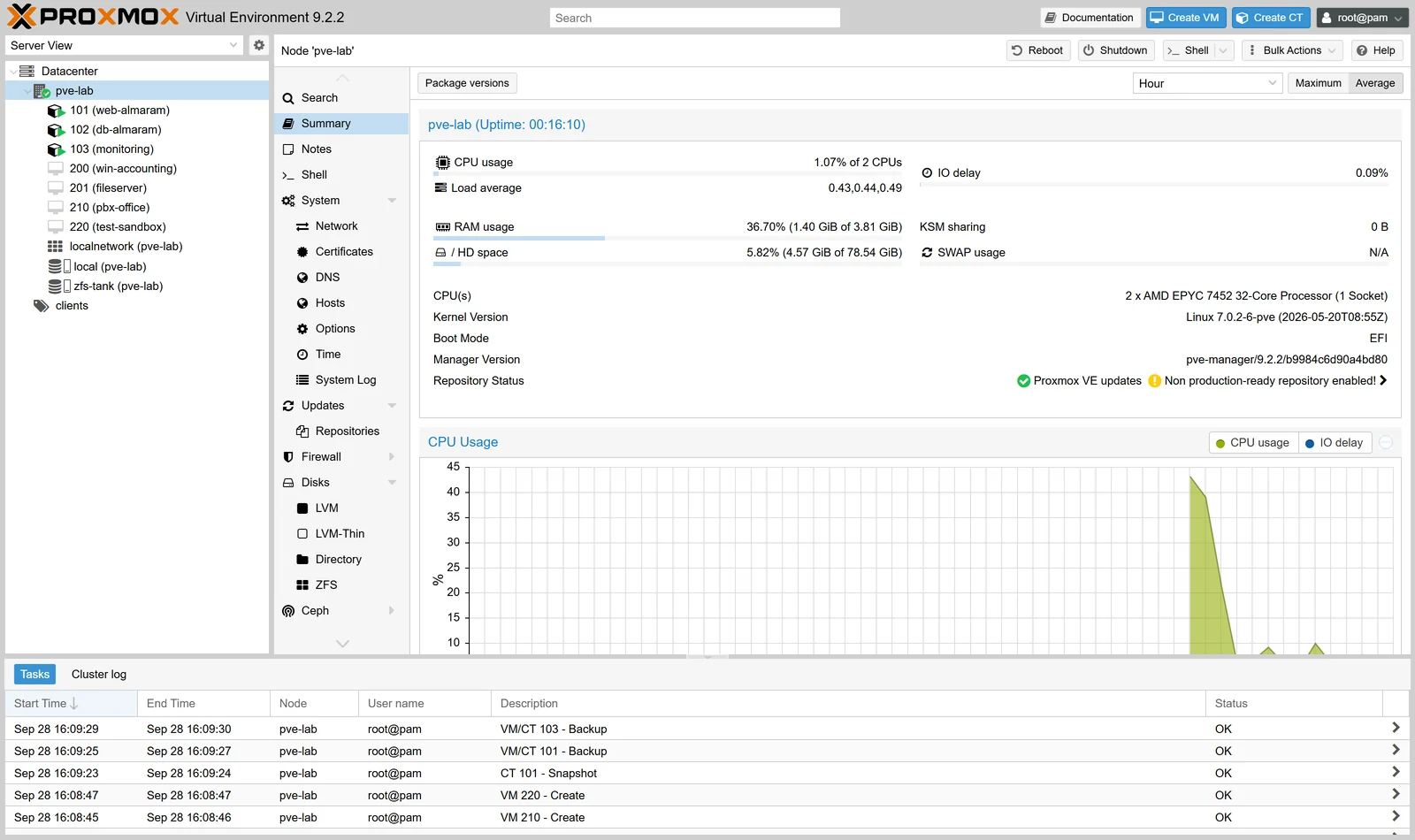Click the grid icon for localnetwork (pve-lab)

coord(55,247)
